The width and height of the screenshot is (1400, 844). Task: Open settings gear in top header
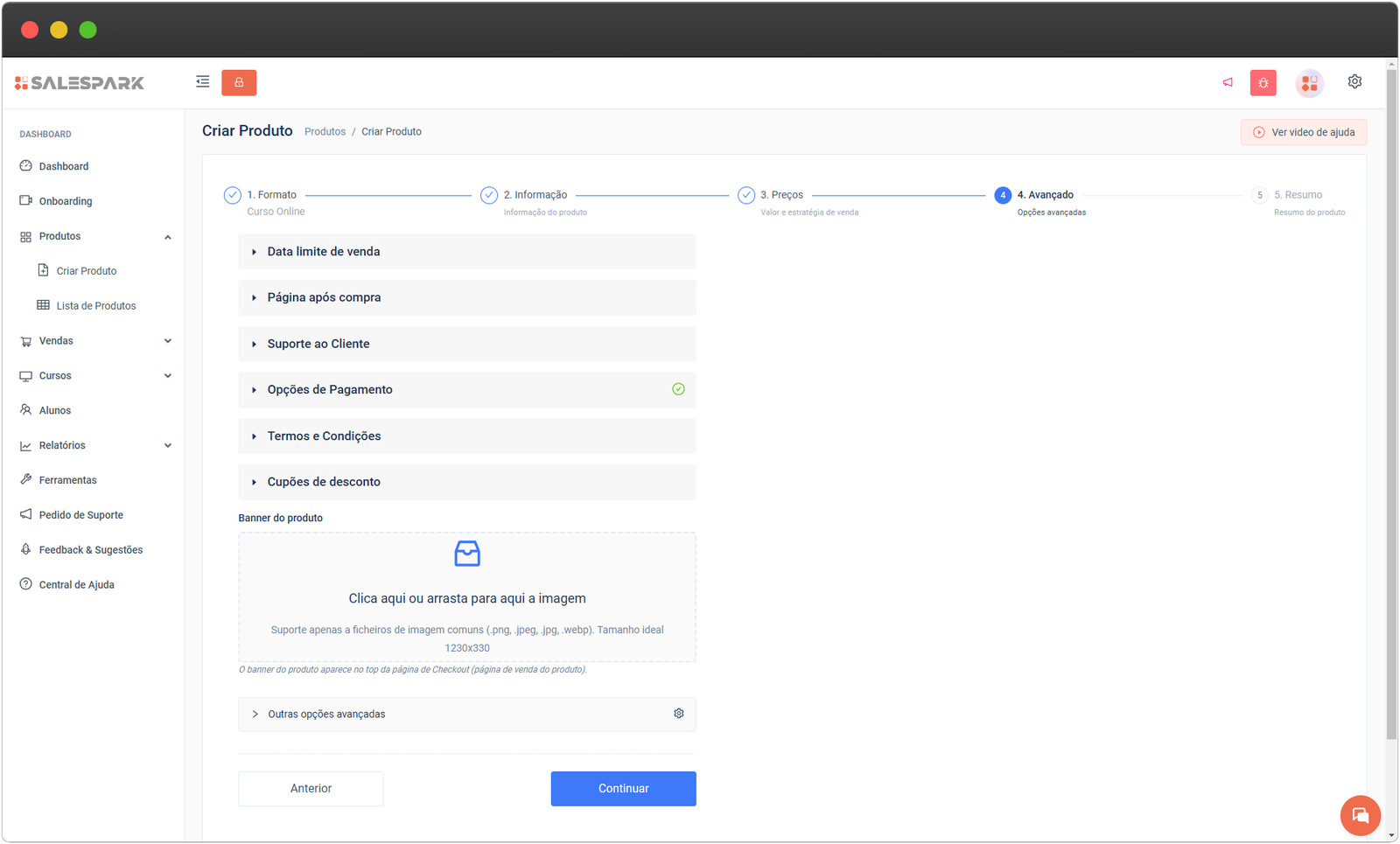(1354, 81)
